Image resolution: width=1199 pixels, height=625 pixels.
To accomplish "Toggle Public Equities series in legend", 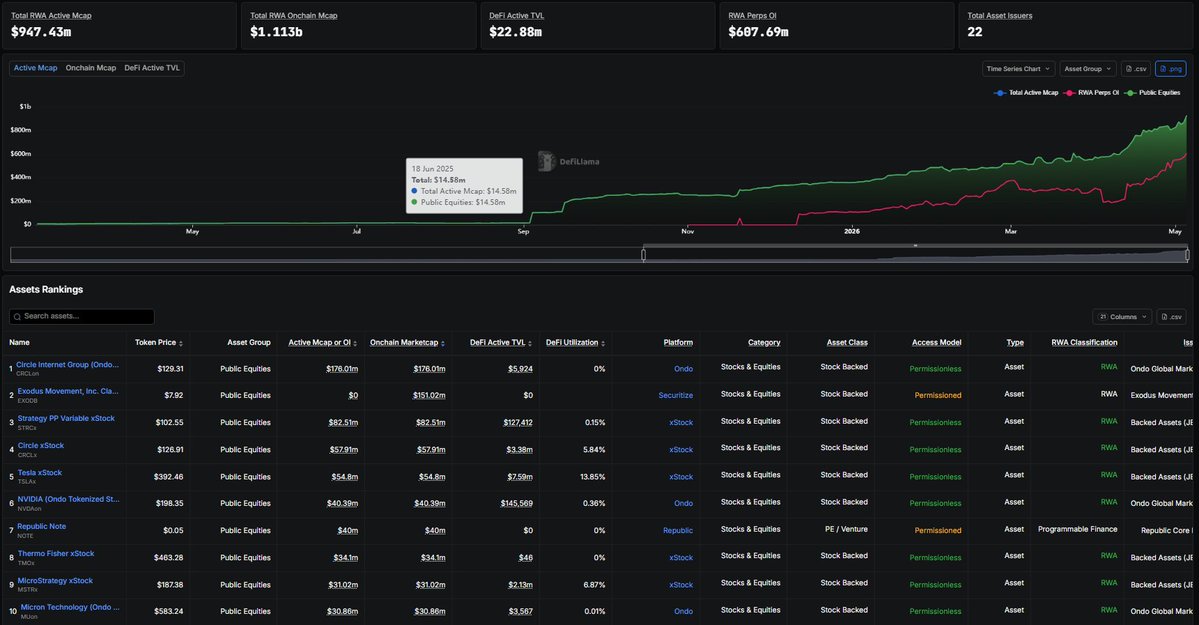I will pos(1152,93).
